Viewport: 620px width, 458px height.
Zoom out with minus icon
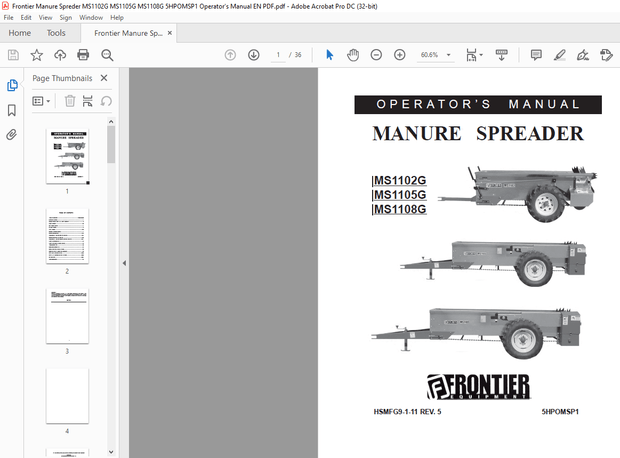376,55
